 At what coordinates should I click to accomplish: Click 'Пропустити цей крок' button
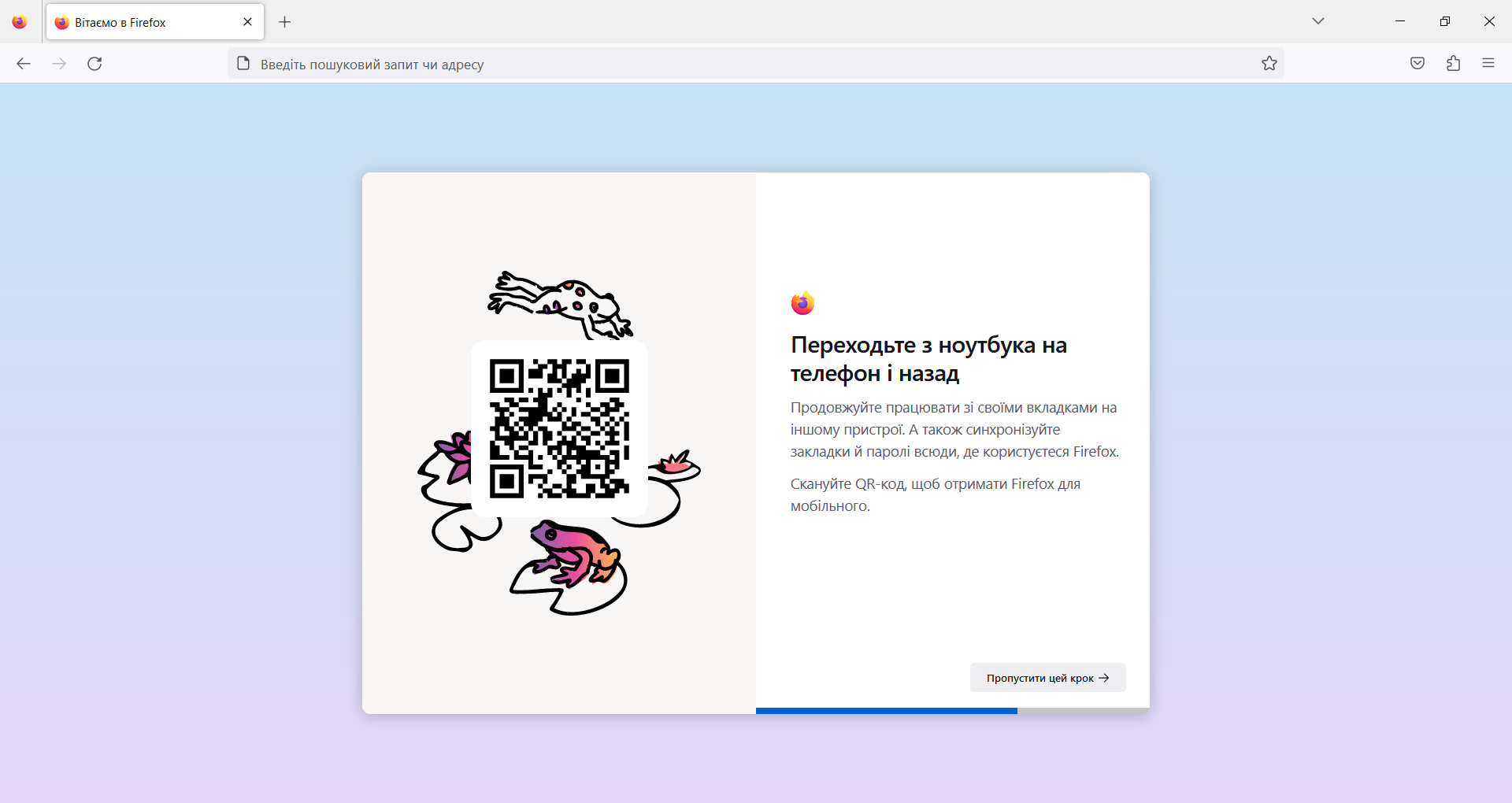(1048, 678)
